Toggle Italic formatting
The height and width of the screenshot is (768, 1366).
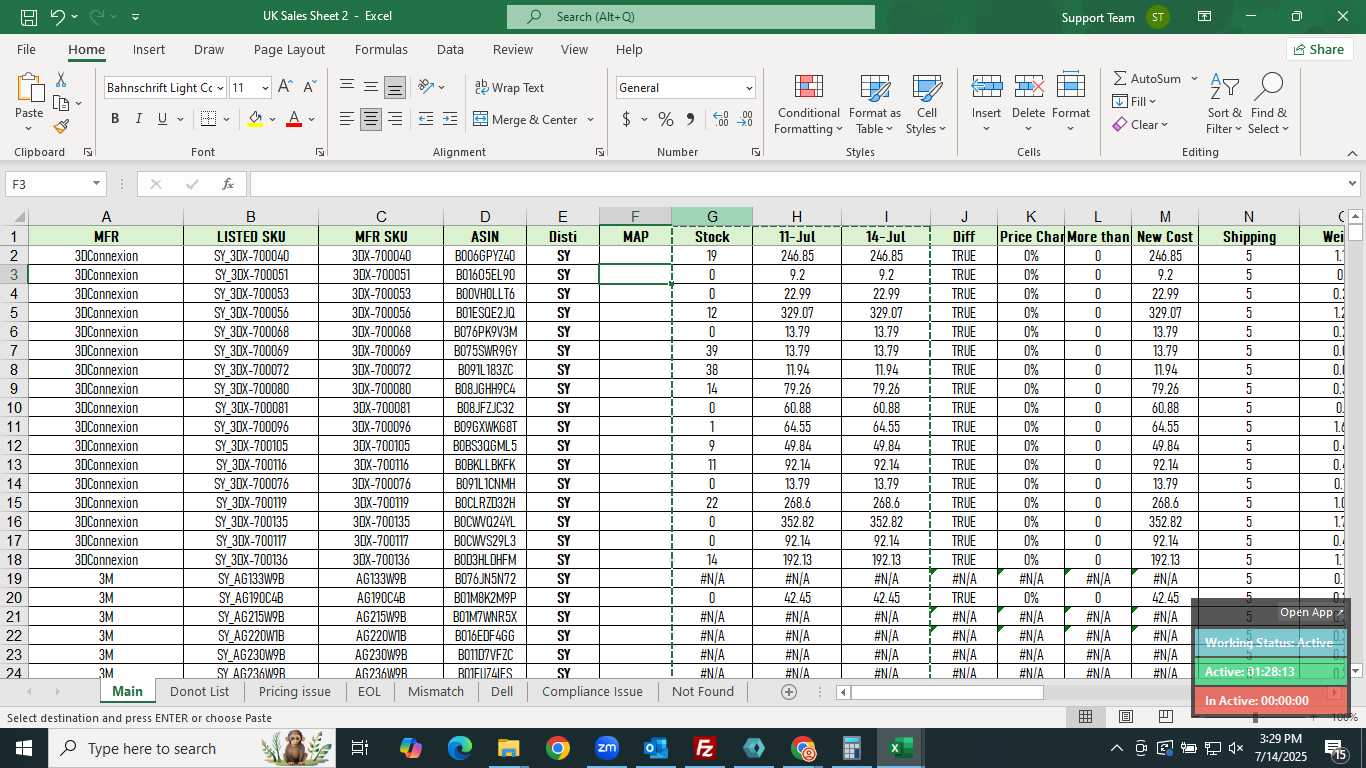[139, 119]
